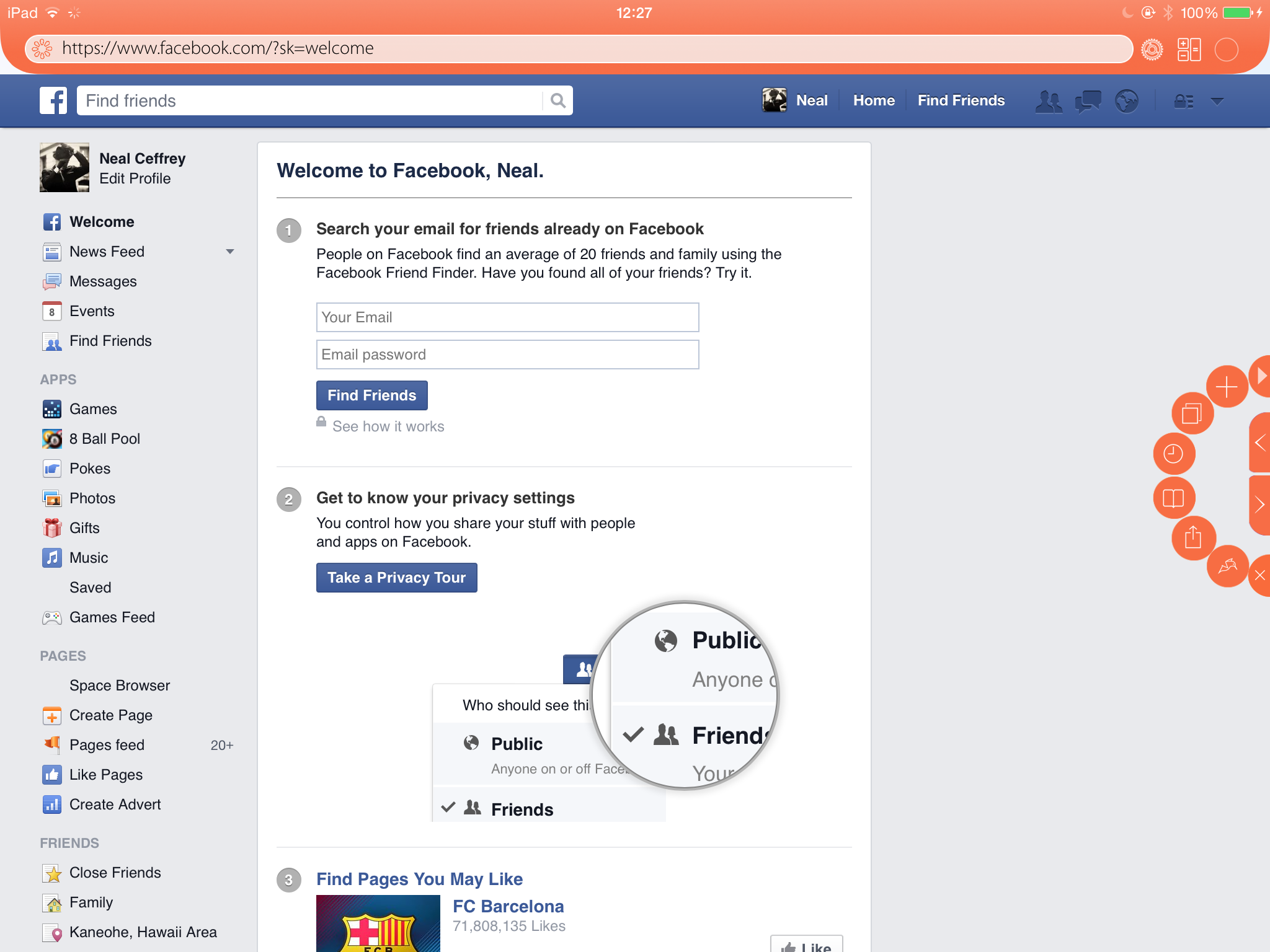Open Games Feed in sidebar
The image size is (1270, 952).
(x=112, y=617)
